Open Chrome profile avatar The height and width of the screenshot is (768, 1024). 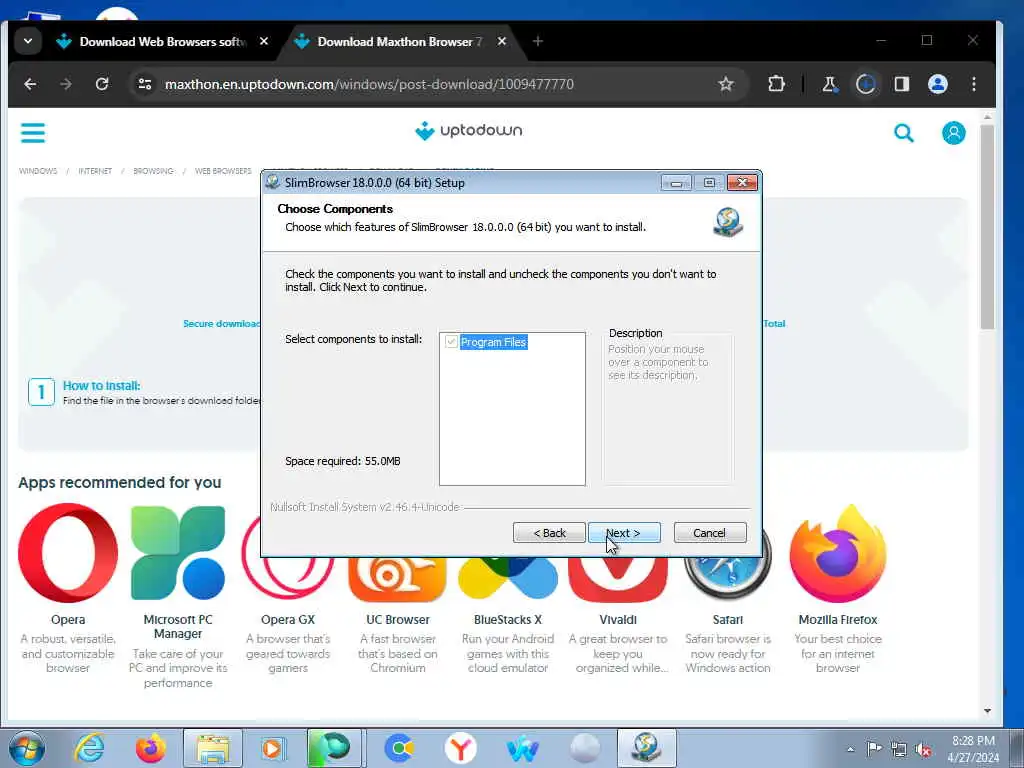pos(938,84)
